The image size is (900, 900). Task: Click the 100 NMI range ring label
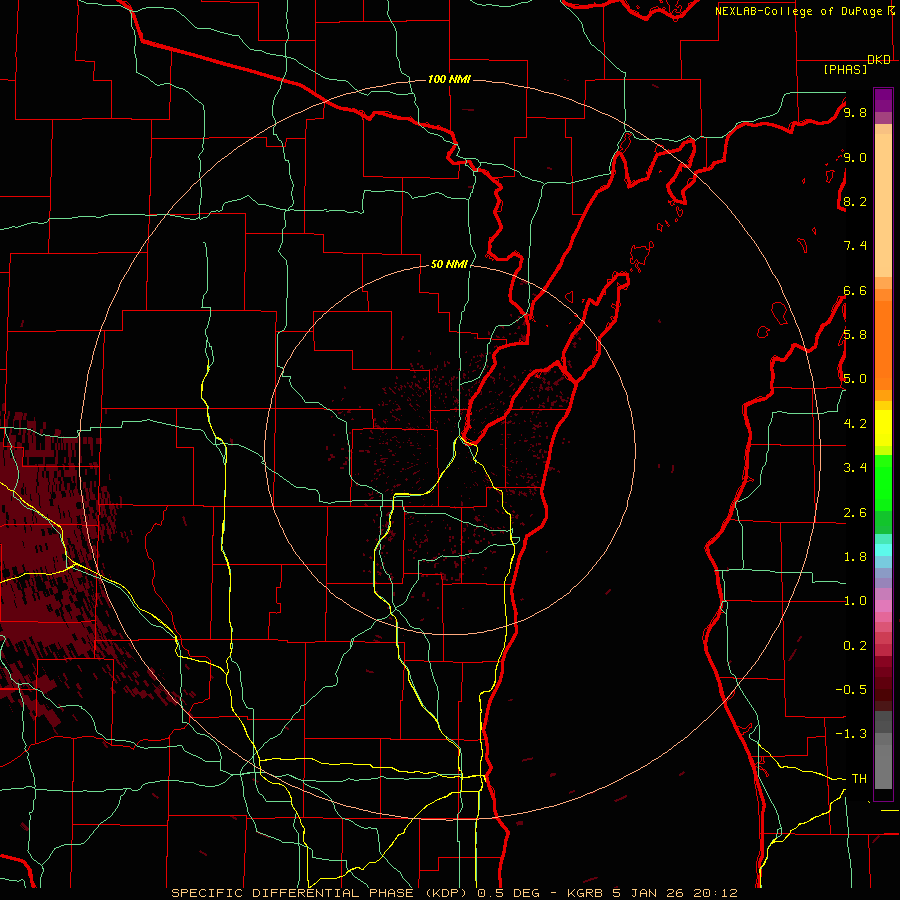(x=449, y=79)
